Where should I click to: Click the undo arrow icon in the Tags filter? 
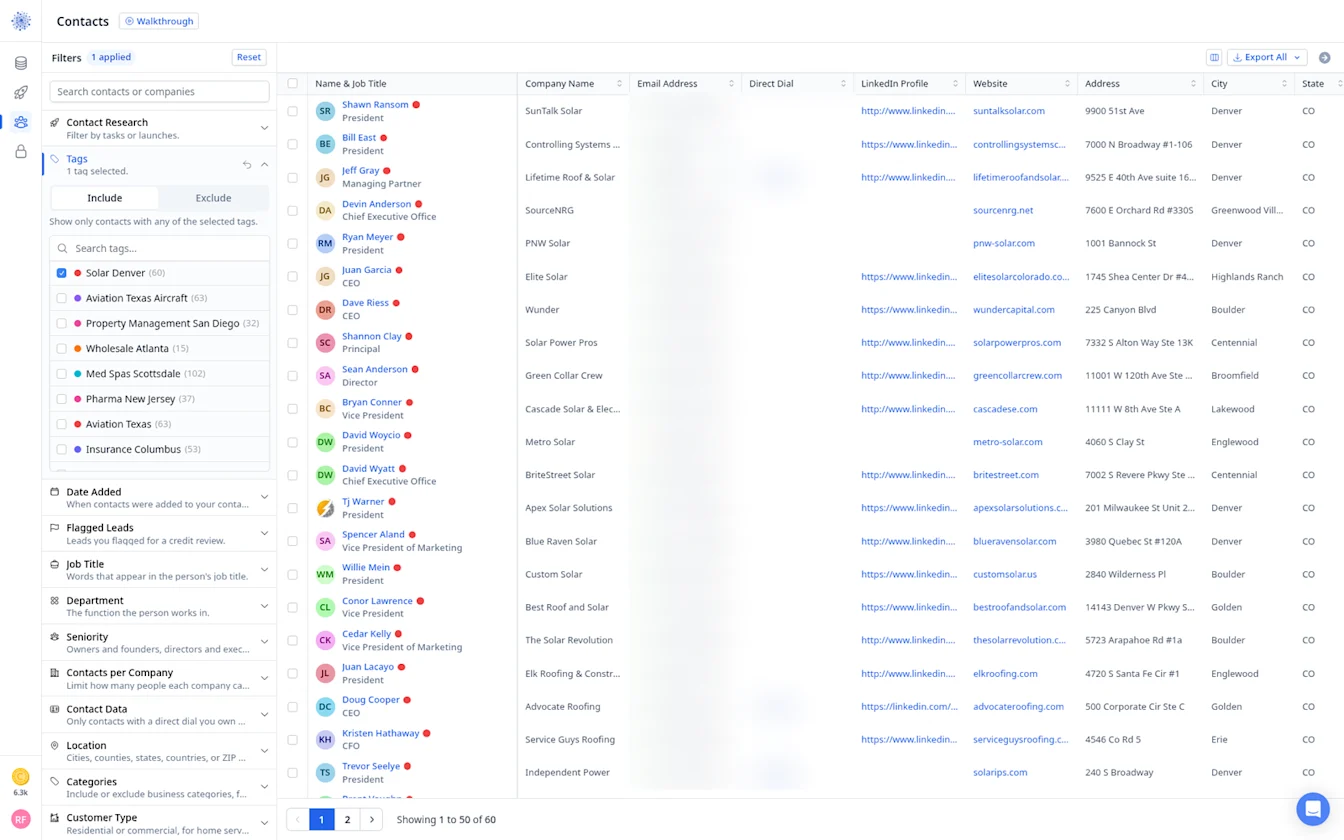[x=247, y=165]
